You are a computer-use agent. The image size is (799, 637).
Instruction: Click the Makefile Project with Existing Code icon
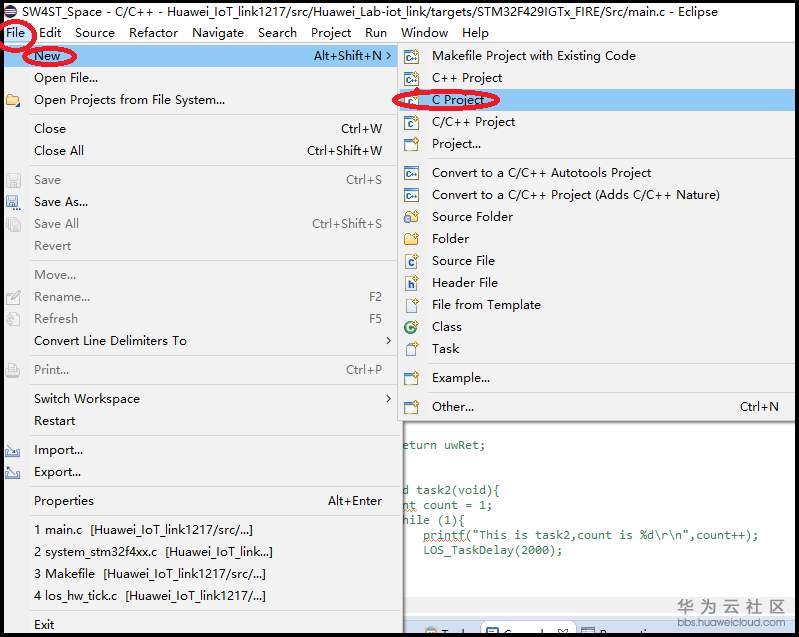point(411,56)
